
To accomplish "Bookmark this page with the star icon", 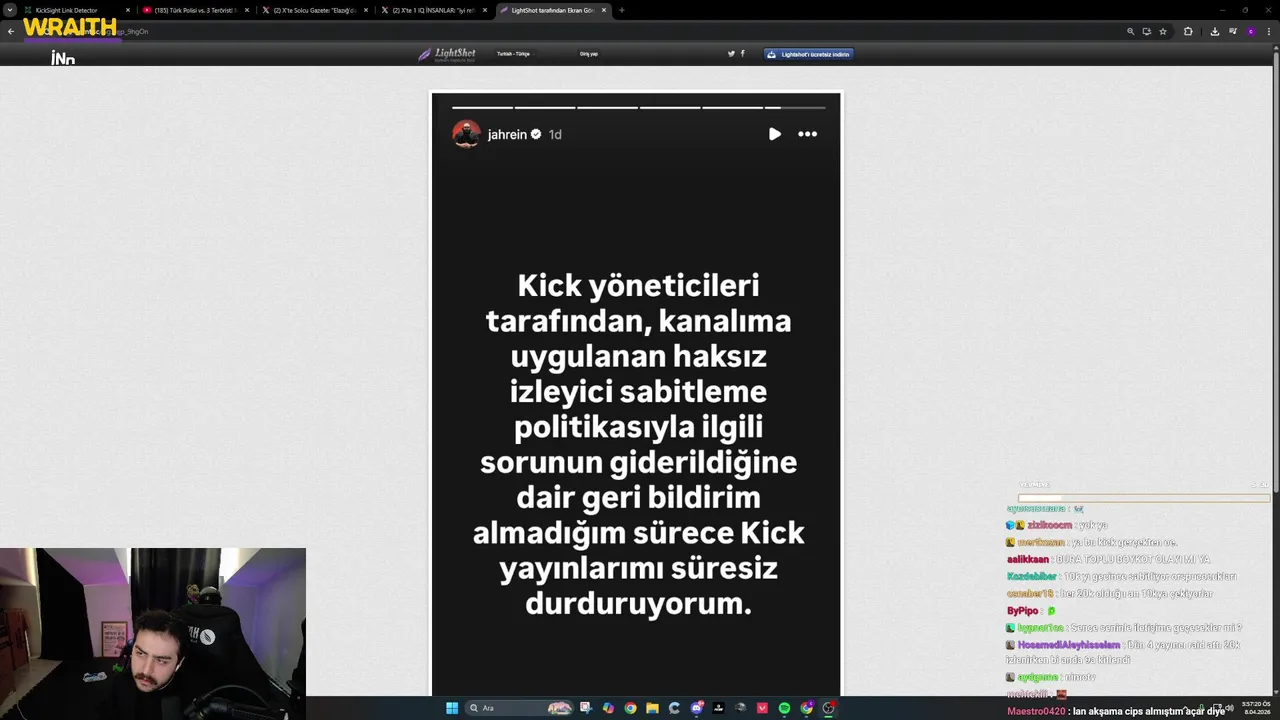I will tap(1163, 31).
